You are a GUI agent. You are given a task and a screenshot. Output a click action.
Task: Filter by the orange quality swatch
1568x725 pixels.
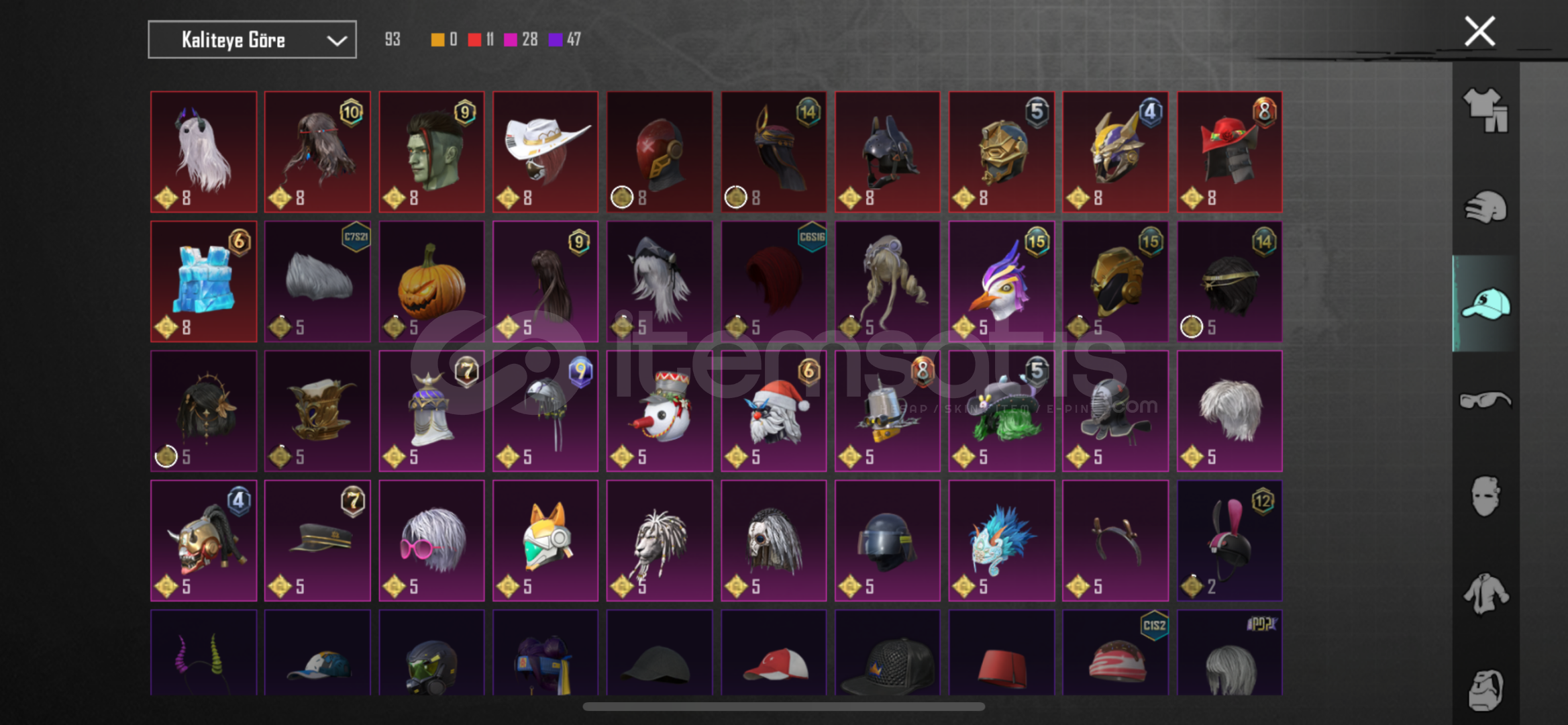click(x=437, y=40)
